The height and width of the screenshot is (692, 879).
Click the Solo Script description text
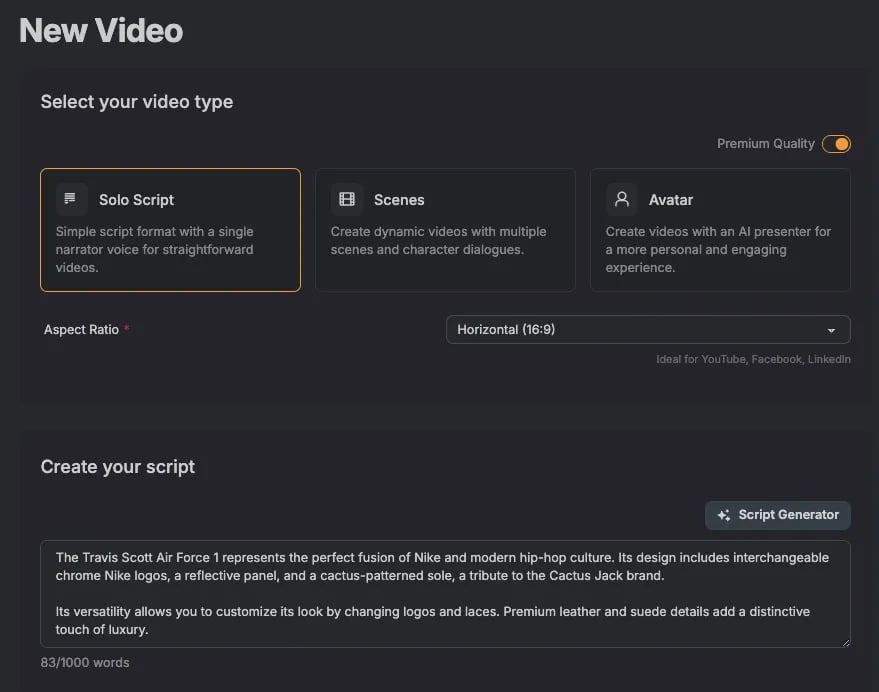tap(154, 249)
